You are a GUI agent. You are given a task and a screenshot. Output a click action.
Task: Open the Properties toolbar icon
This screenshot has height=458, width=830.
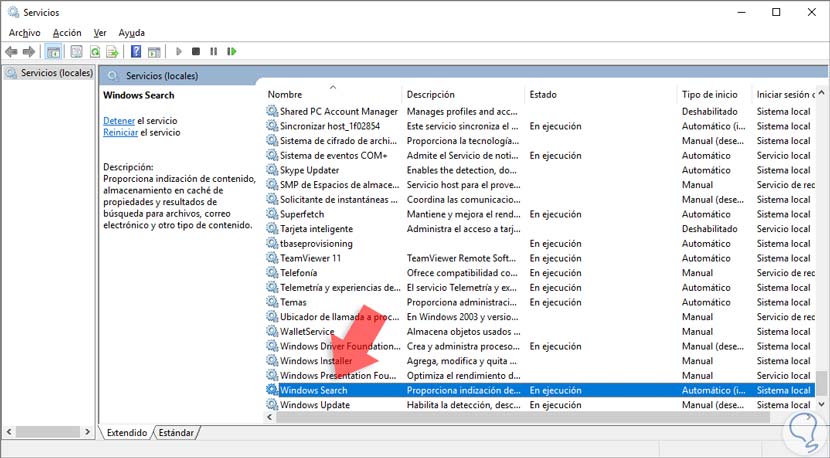pos(77,52)
